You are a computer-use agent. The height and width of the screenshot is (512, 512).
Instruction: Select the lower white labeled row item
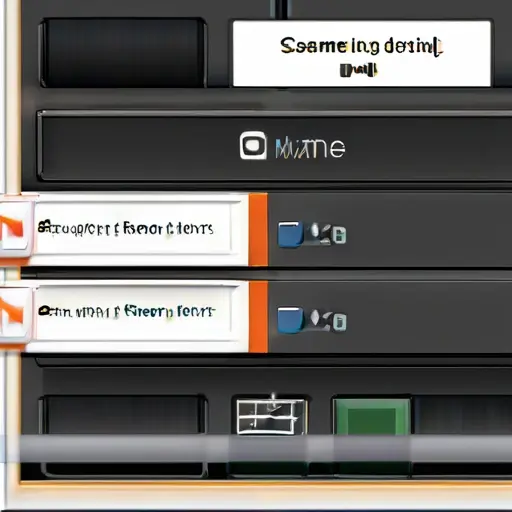pos(133,313)
